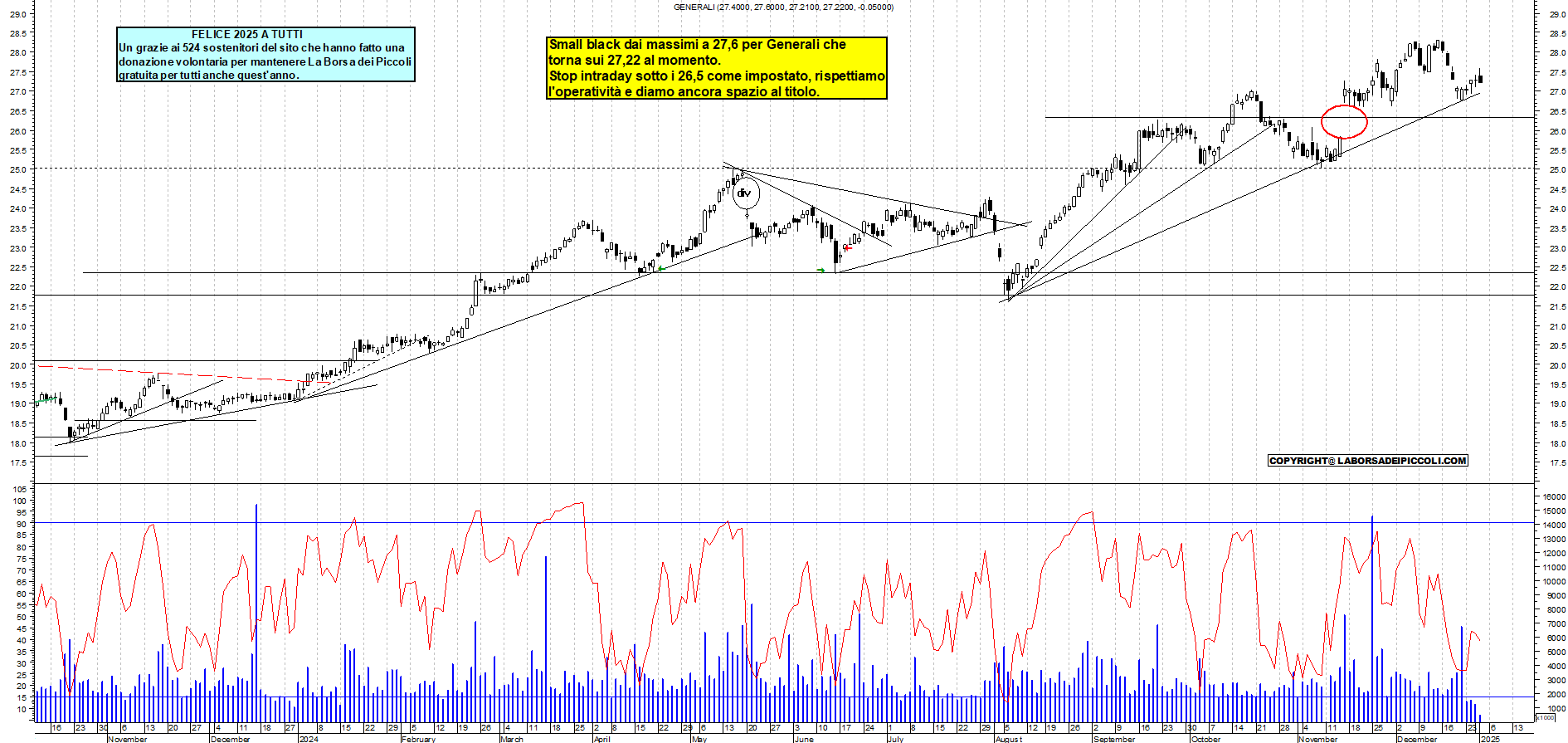Click '22.0' on the right price axis
Viewport: 1568px width, 743px height.
click(1556, 287)
